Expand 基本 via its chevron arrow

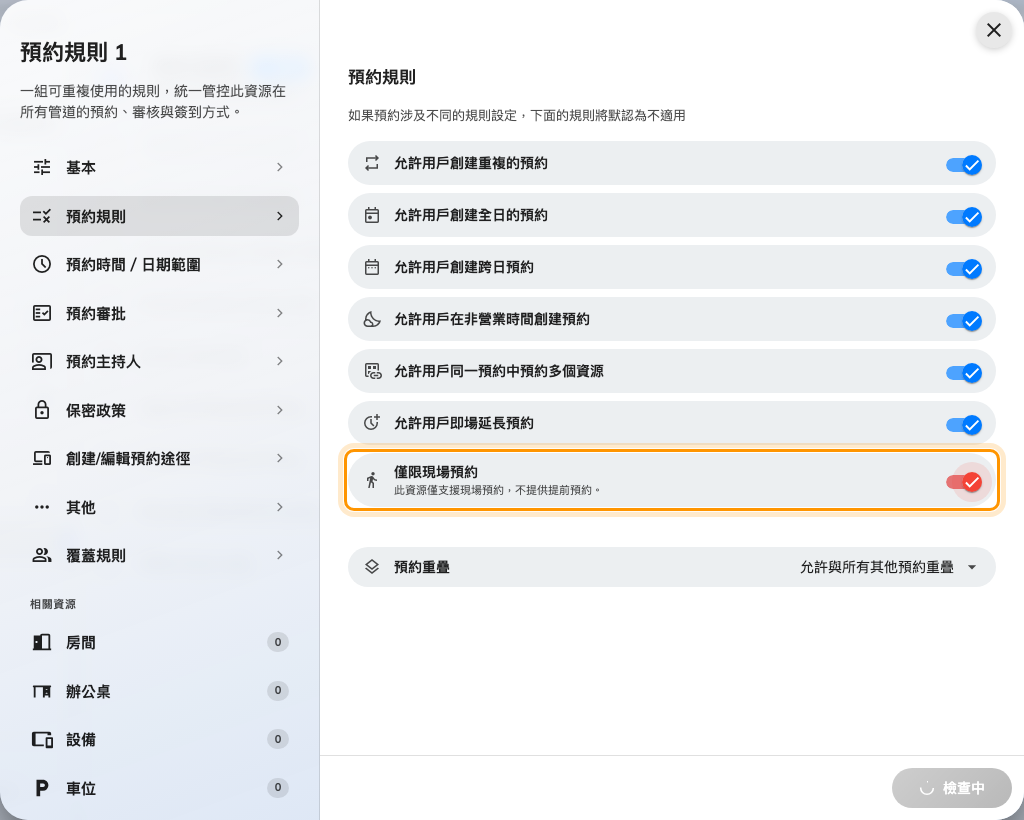(x=280, y=167)
